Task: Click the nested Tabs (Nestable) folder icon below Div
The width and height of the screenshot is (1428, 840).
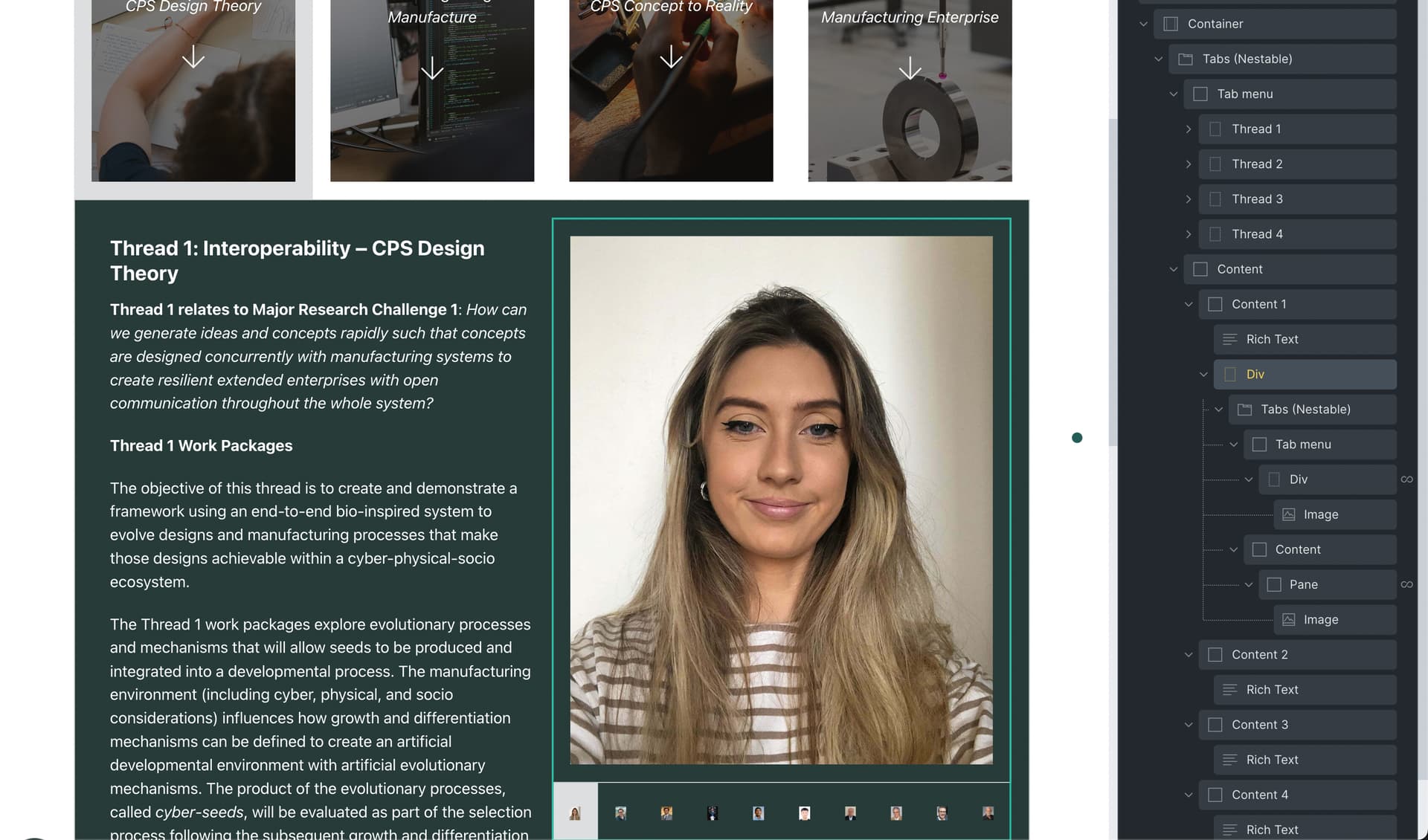Action: tap(1244, 410)
